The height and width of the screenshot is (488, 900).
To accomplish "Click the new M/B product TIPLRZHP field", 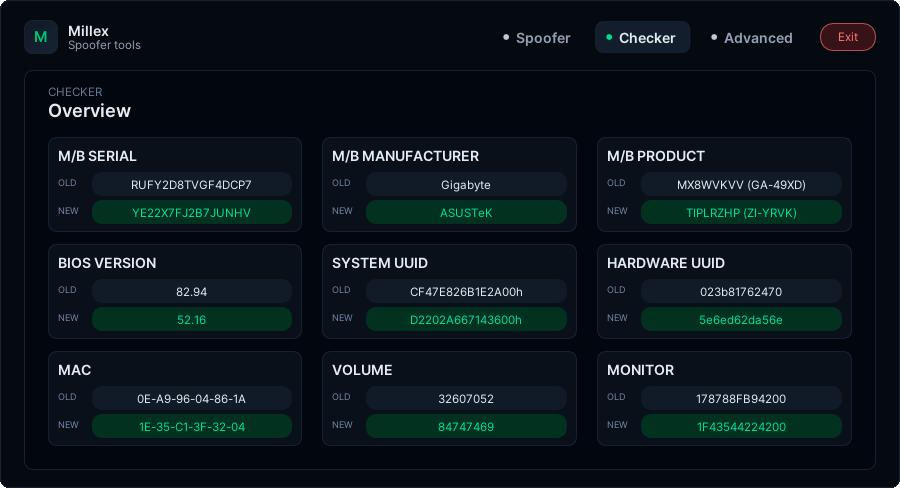I will pos(741,212).
